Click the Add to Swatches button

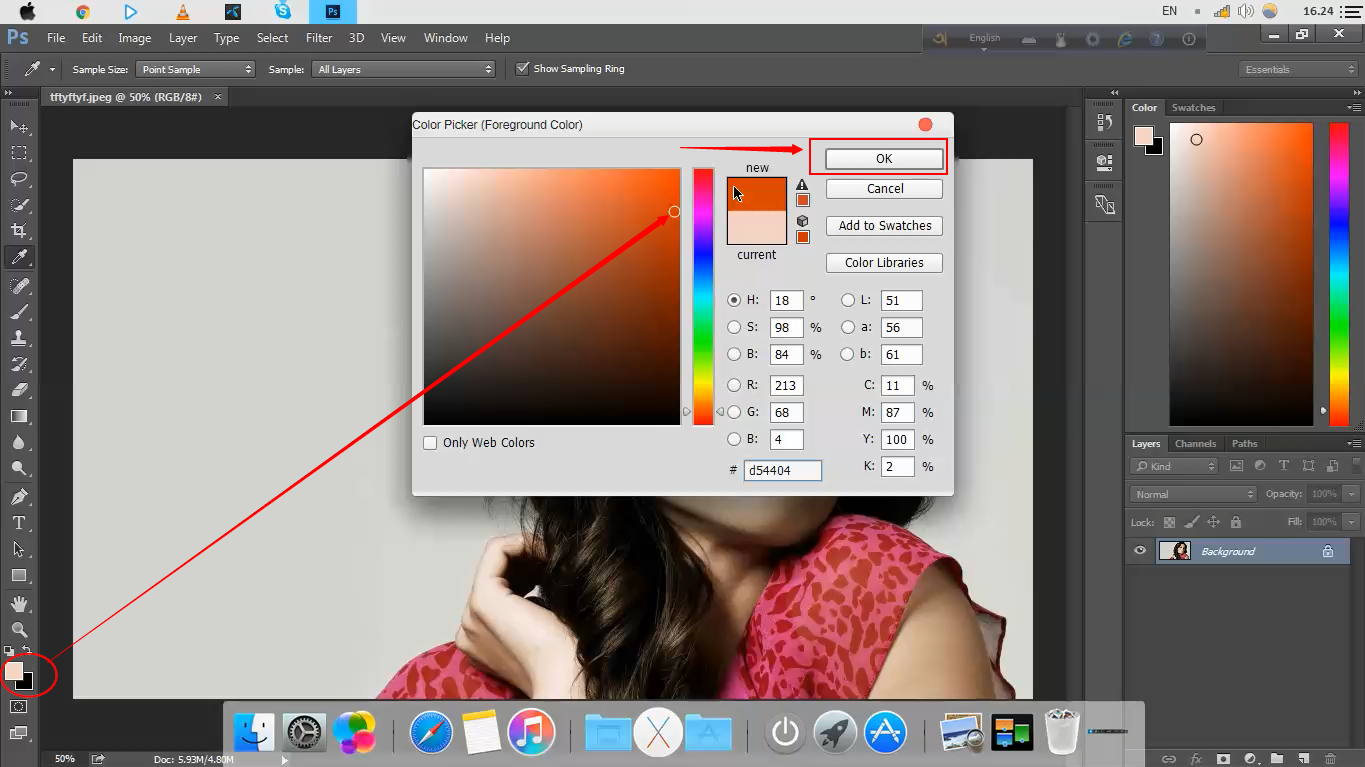tap(885, 226)
